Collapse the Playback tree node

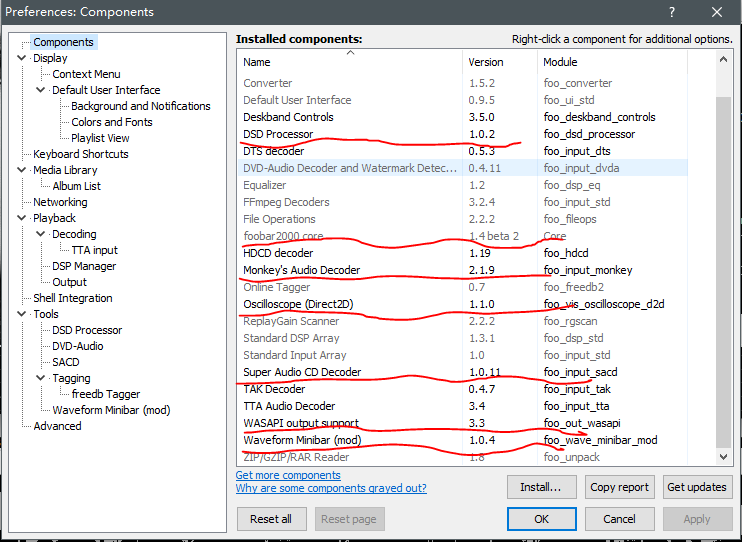click(22, 218)
